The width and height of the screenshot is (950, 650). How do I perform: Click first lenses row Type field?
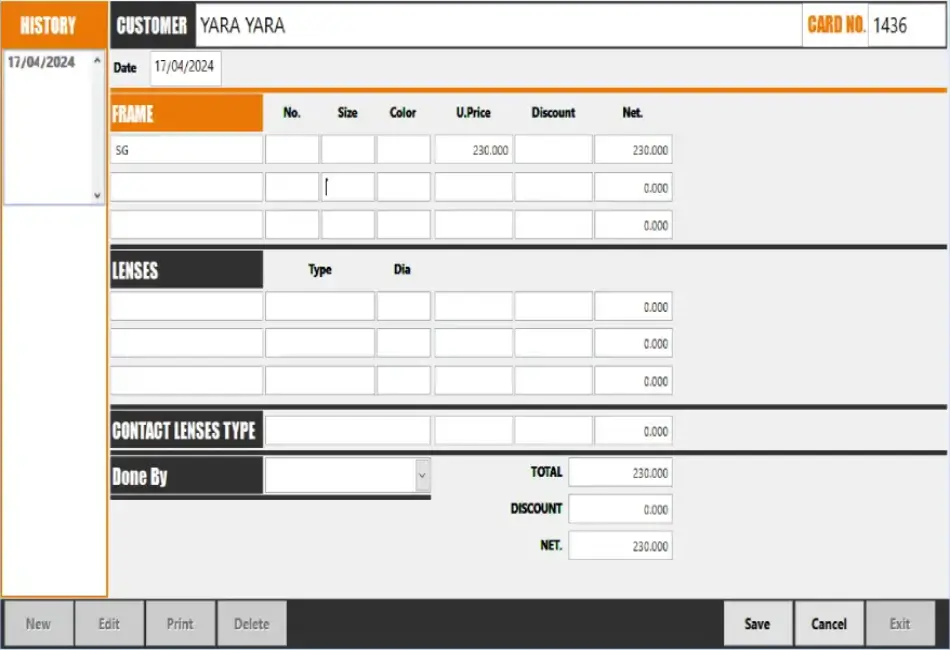tap(320, 307)
